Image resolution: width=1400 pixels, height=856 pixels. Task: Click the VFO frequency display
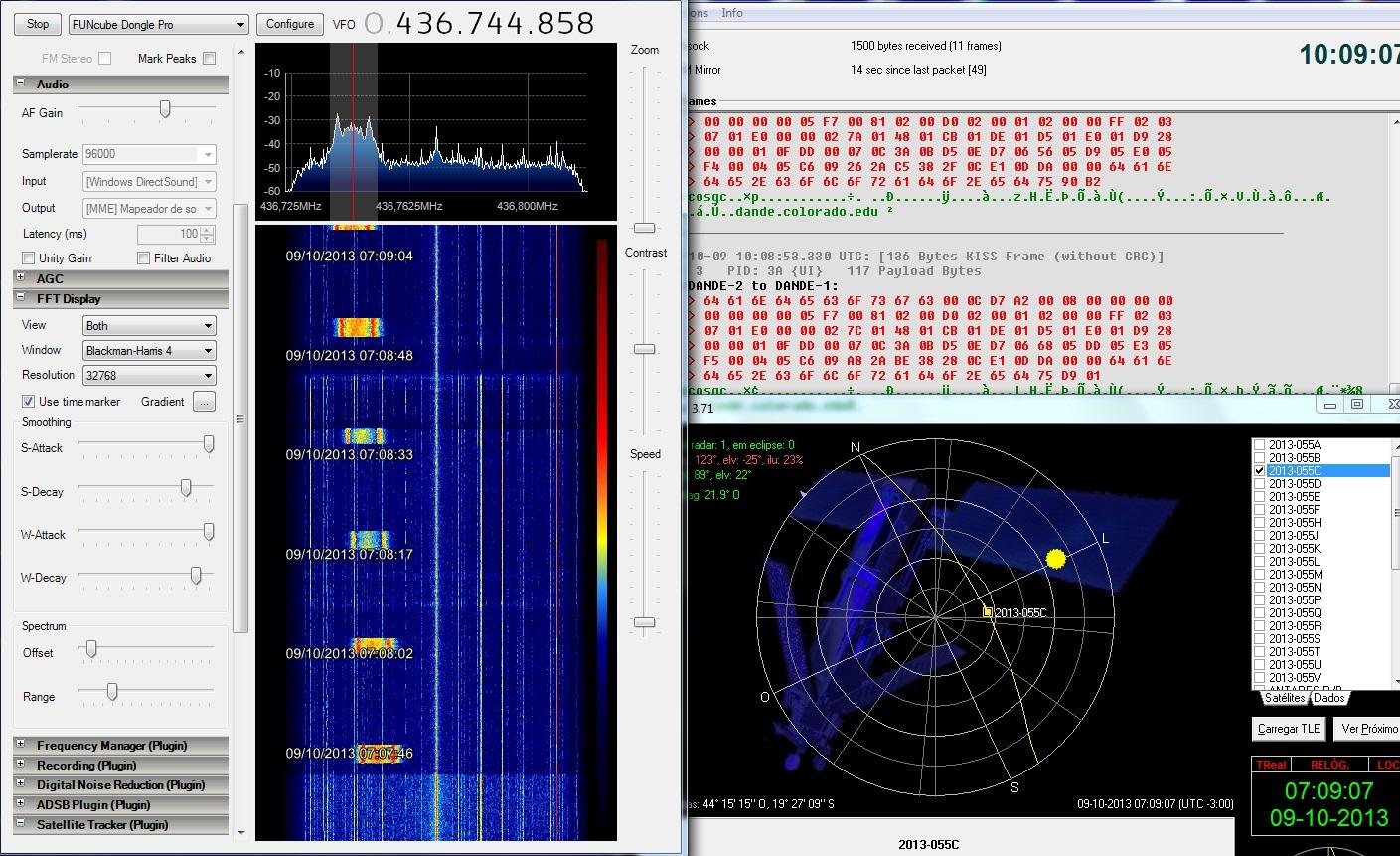[x=480, y=23]
